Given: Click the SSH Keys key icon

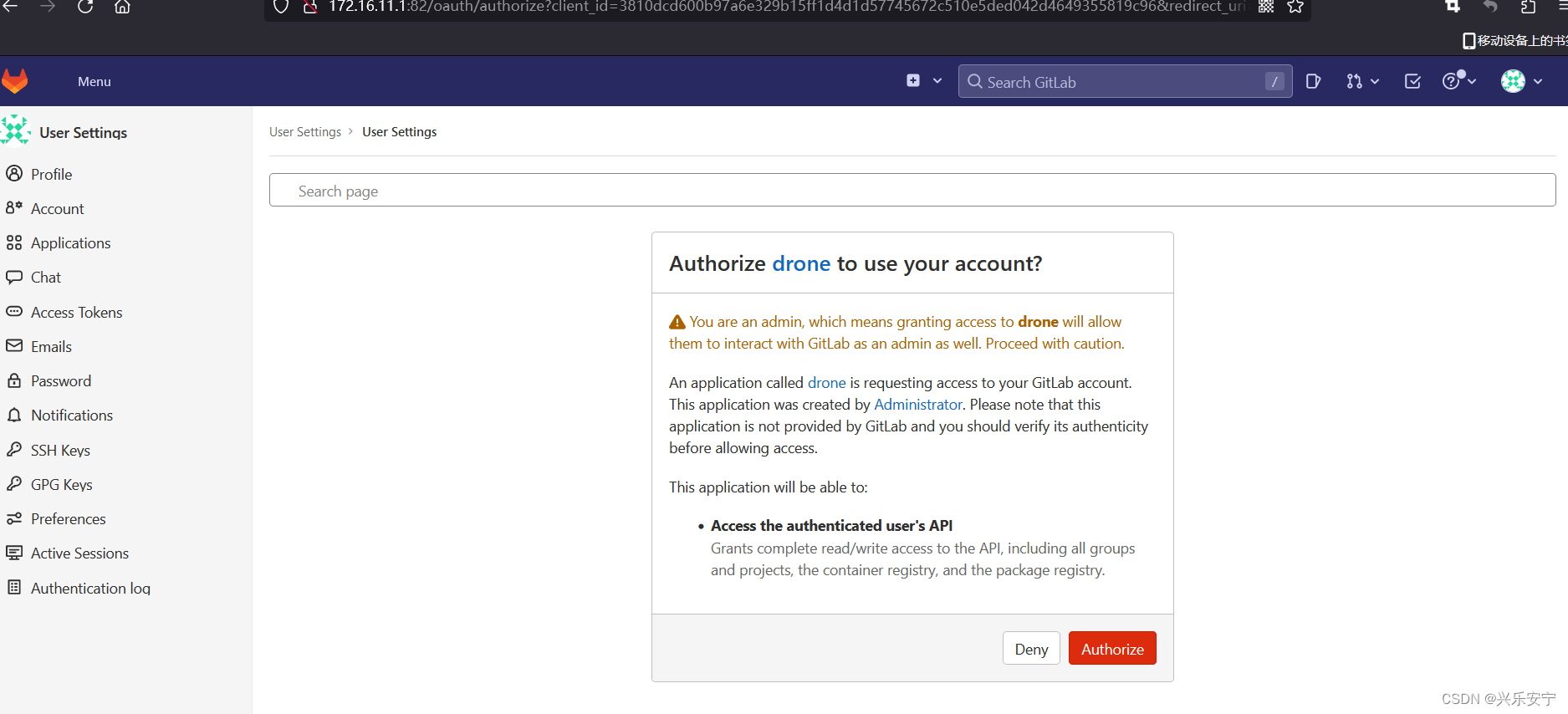Looking at the screenshot, I should 14,449.
